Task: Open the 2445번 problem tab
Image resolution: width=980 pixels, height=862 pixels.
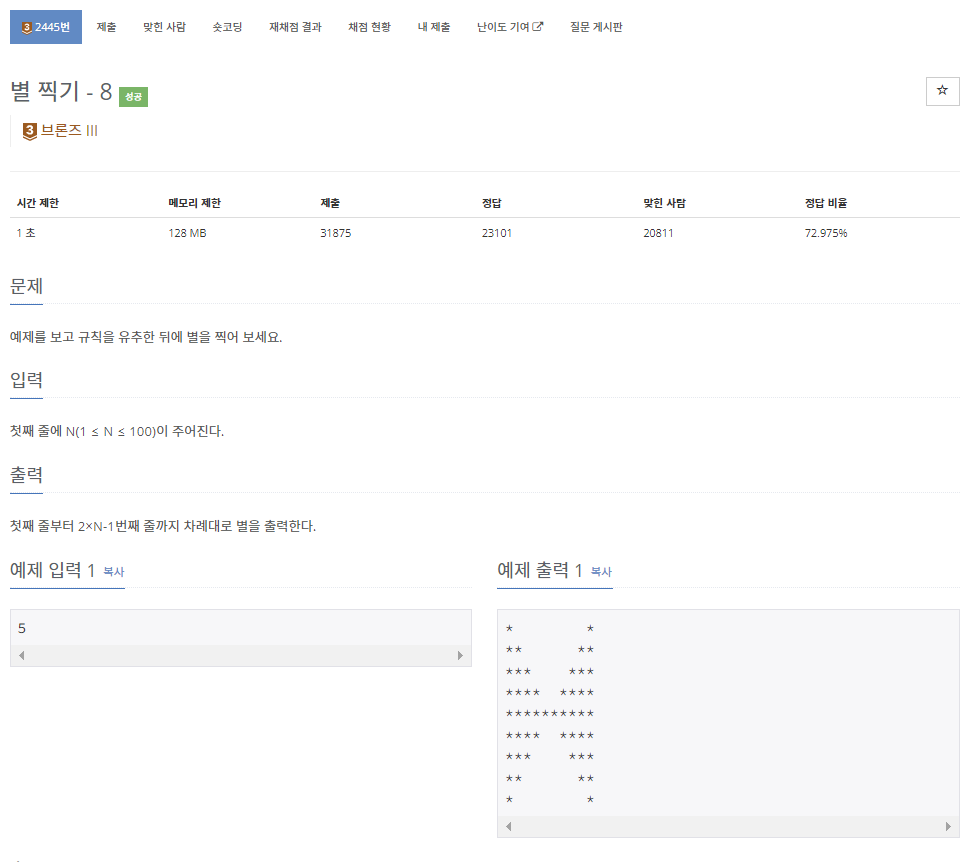Action: pyautogui.click(x=46, y=27)
